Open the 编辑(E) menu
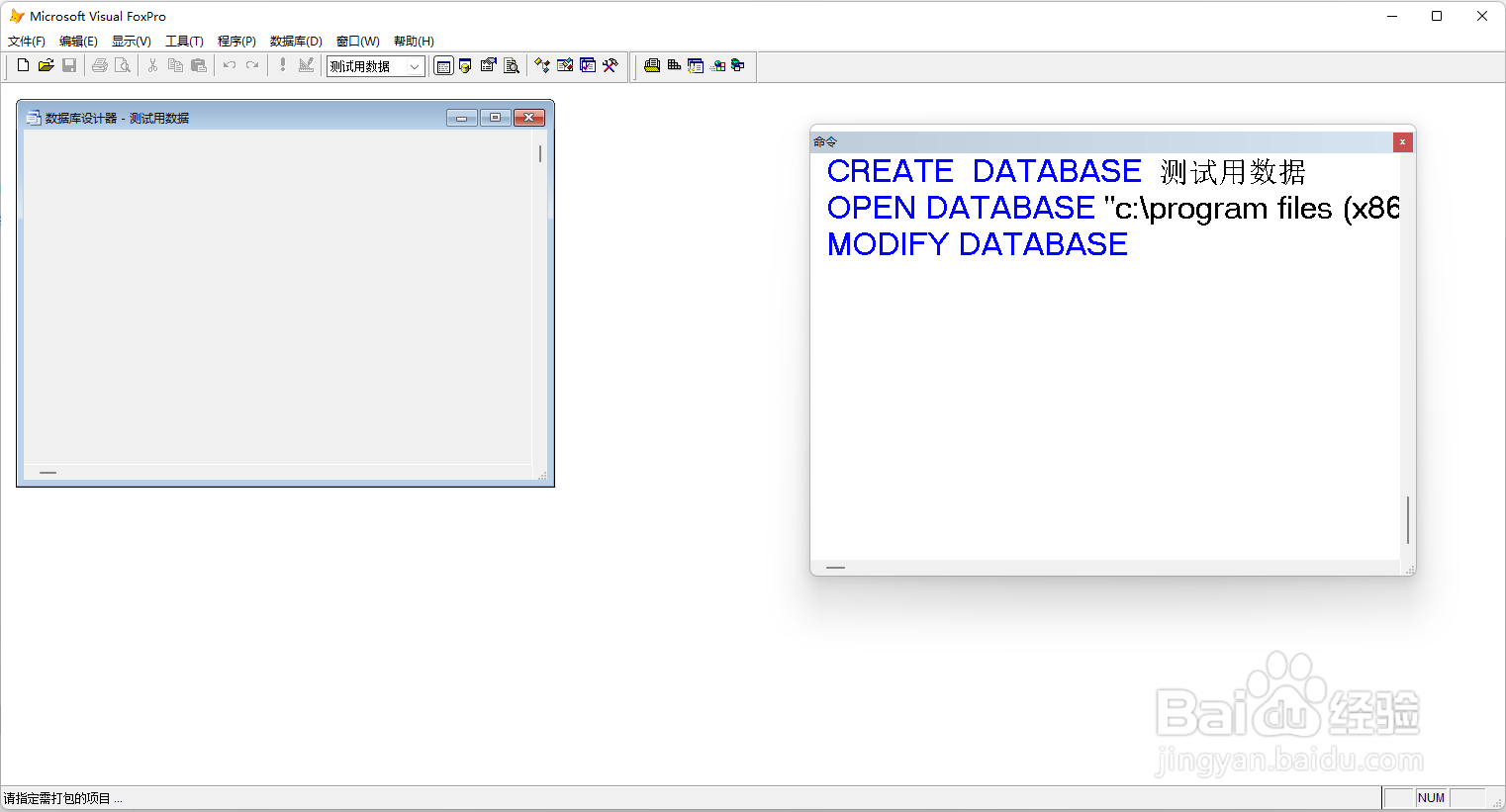Image resolution: width=1506 pixels, height=812 pixels. click(78, 42)
